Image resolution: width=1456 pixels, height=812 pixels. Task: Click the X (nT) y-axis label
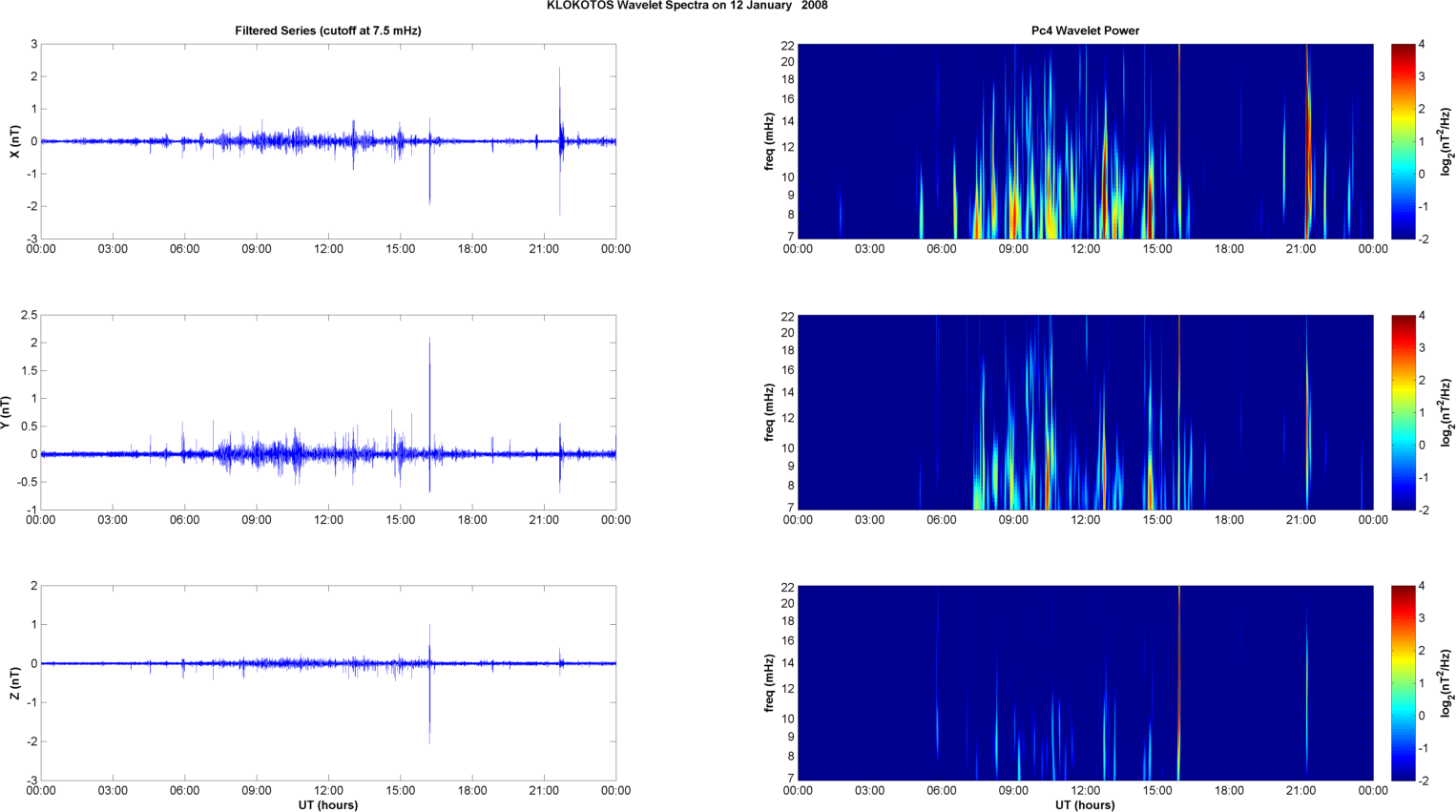[14, 141]
